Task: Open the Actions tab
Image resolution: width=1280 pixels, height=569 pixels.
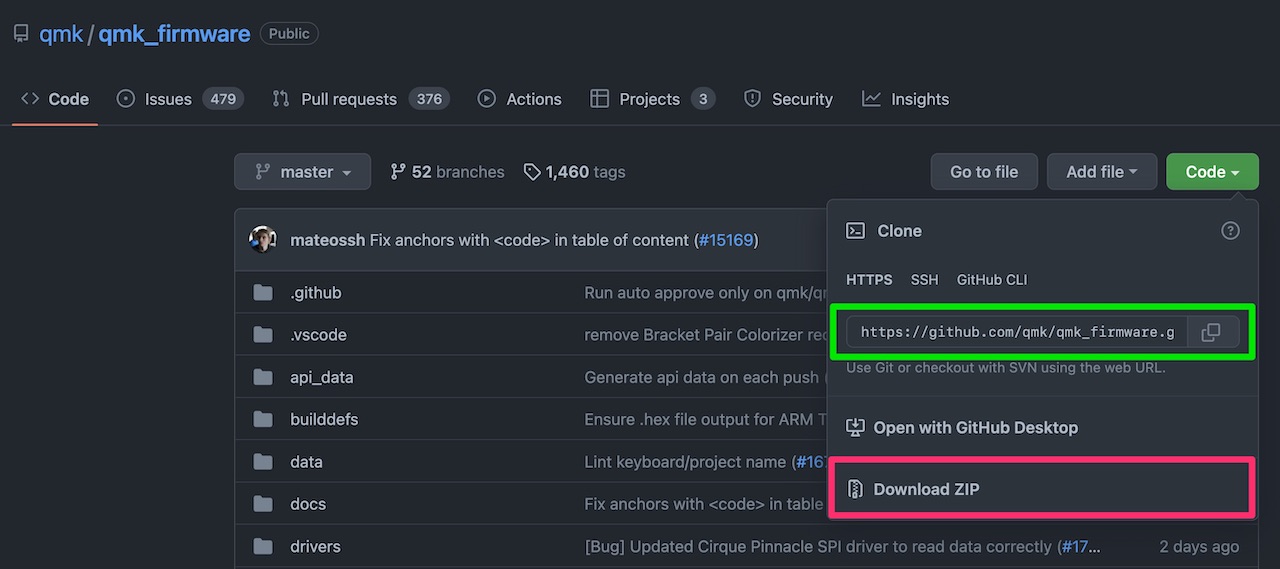Action: click(x=520, y=99)
